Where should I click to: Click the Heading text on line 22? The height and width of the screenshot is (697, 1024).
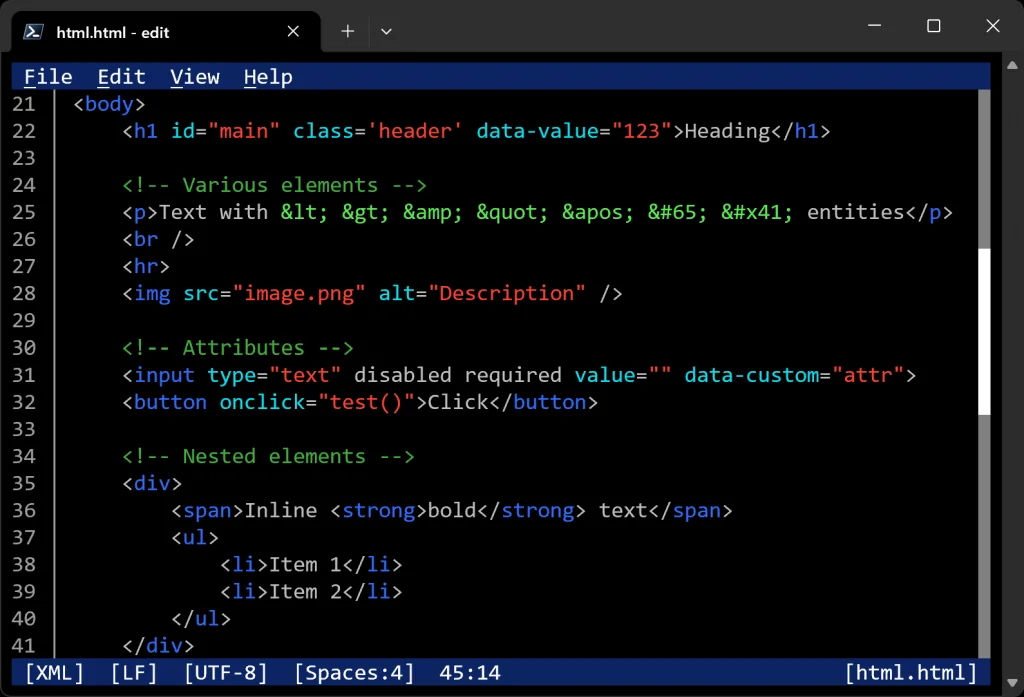coord(728,131)
